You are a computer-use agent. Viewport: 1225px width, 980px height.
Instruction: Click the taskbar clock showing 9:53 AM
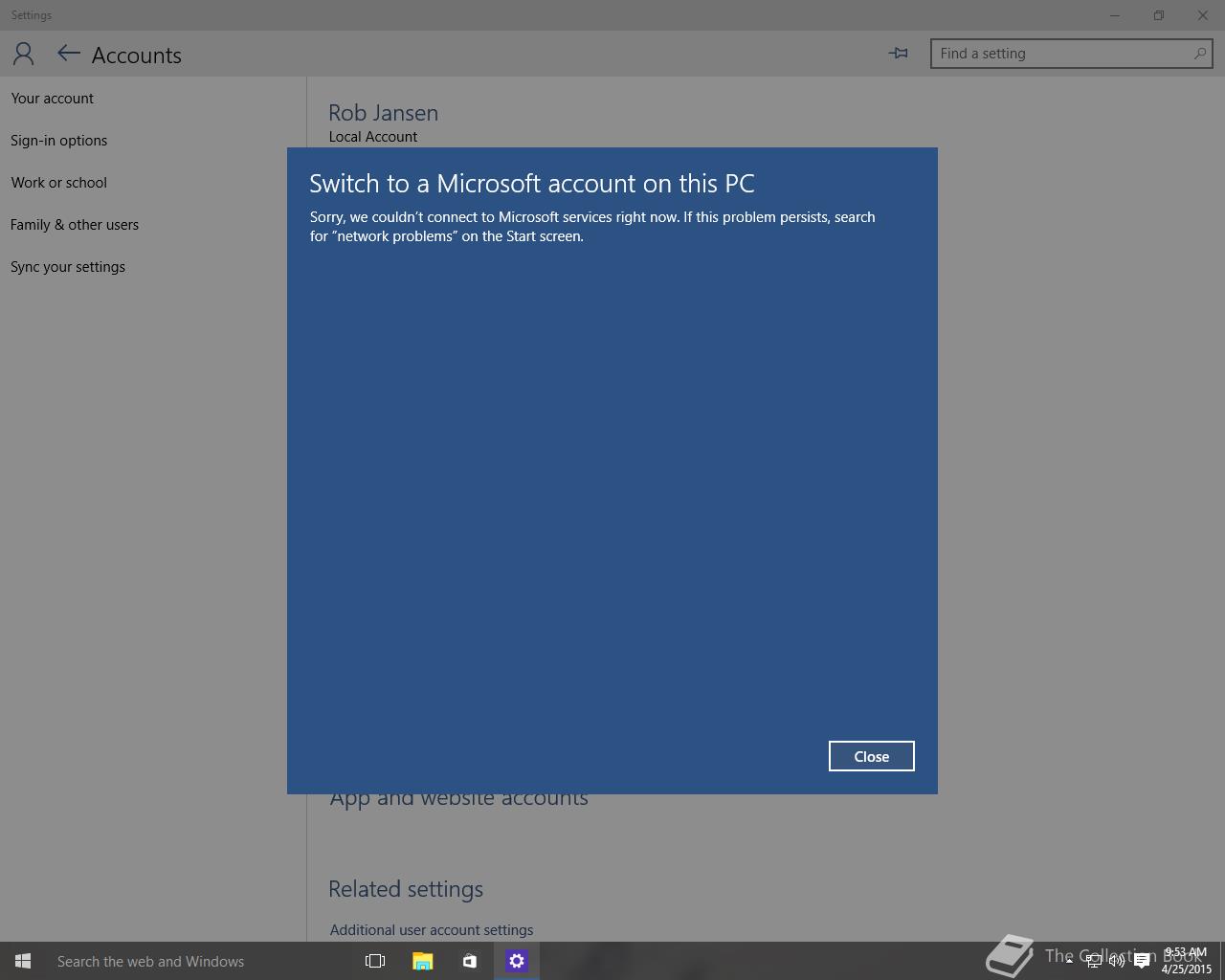coord(1186,961)
